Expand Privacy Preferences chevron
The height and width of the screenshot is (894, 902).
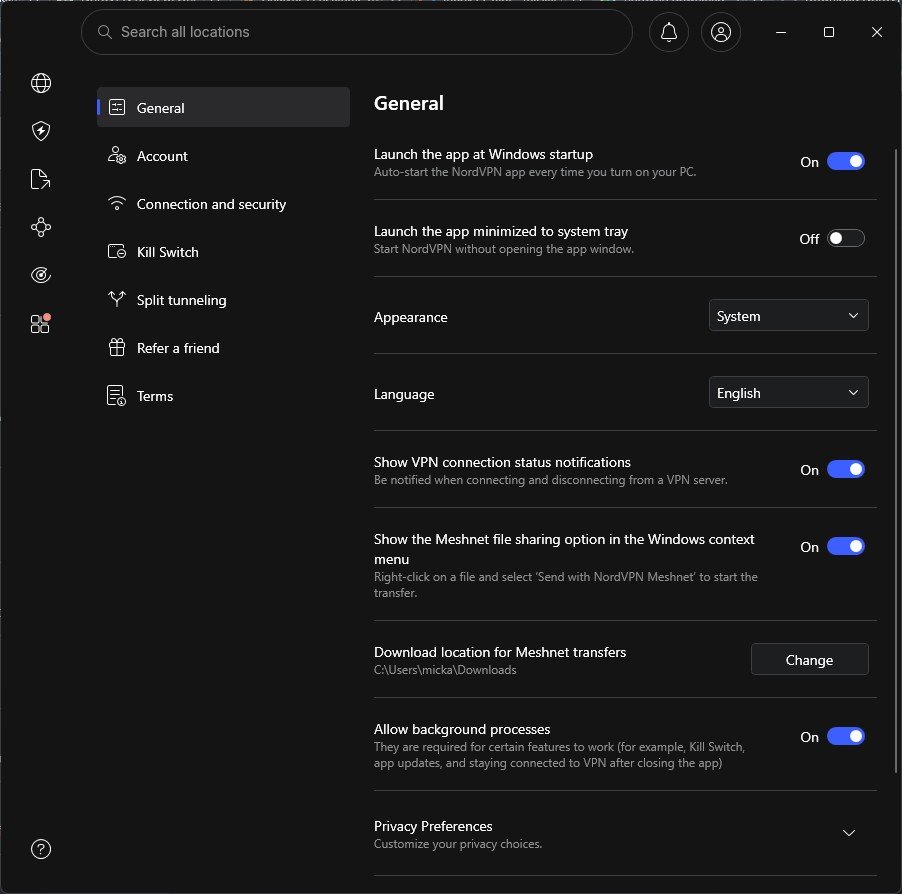click(x=849, y=833)
